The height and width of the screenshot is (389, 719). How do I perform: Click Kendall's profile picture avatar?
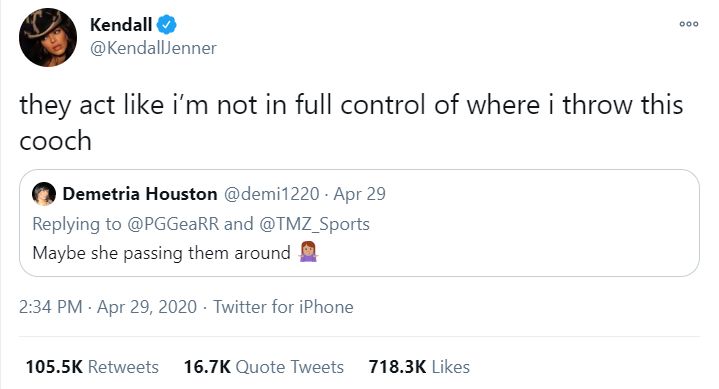[48, 37]
